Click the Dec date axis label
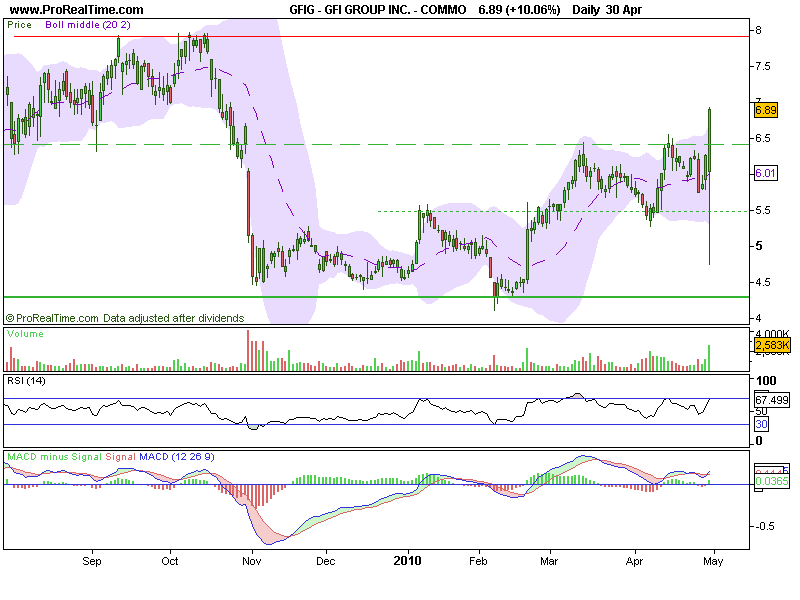The height and width of the screenshot is (600, 800). point(326,561)
